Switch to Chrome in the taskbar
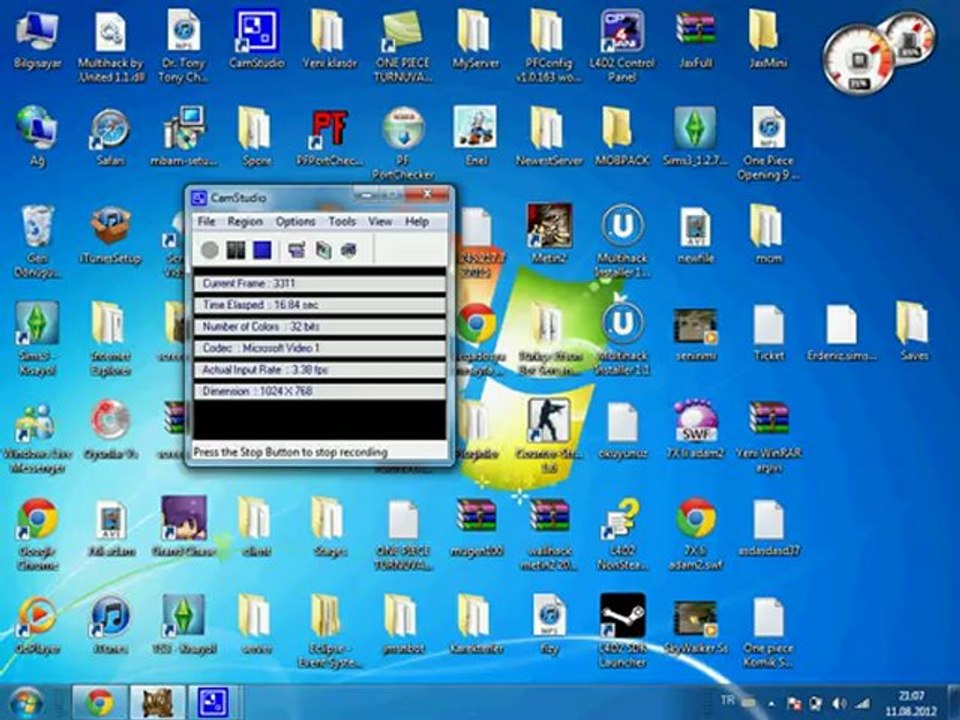 (x=100, y=702)
